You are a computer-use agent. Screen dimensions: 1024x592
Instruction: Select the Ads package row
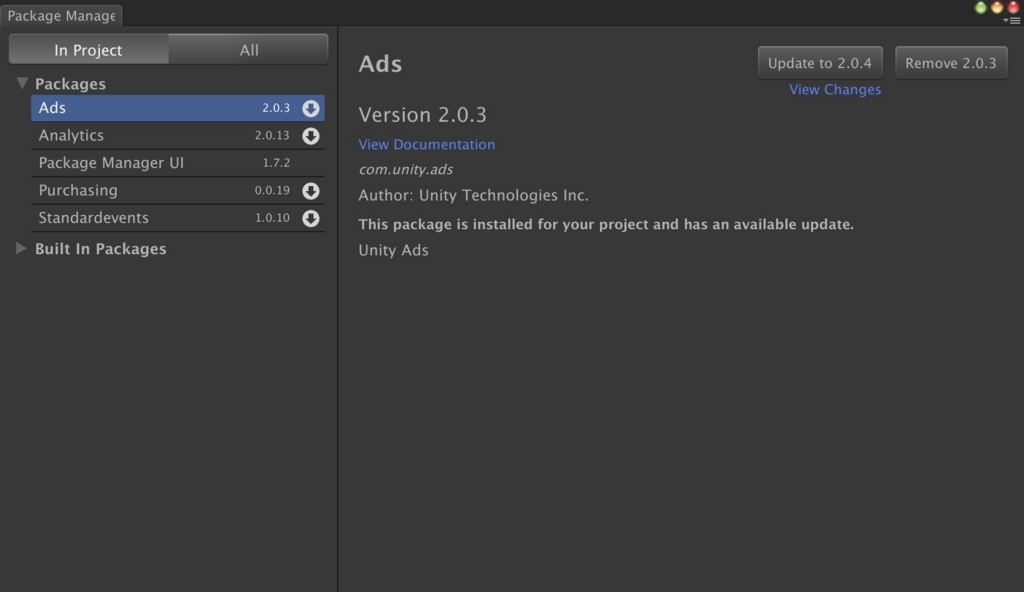(178, 108)
